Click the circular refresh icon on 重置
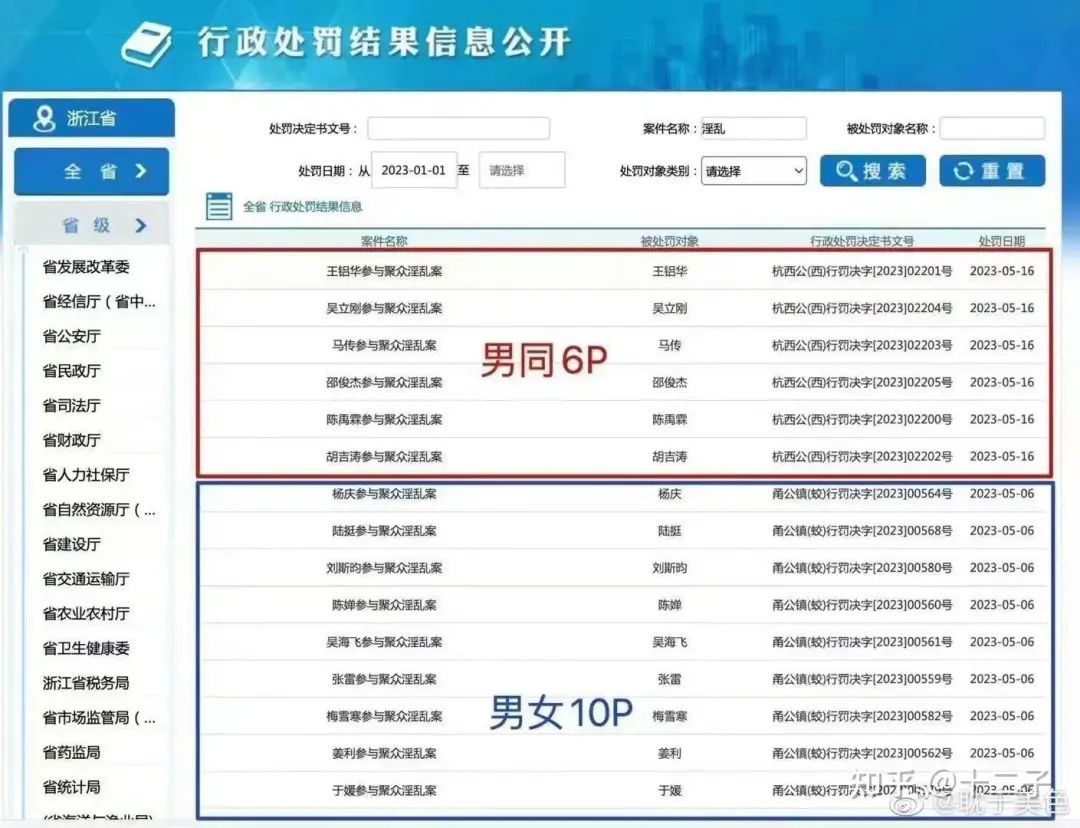The height and width of the screenshot is (828, 1080). click(963, 170)
